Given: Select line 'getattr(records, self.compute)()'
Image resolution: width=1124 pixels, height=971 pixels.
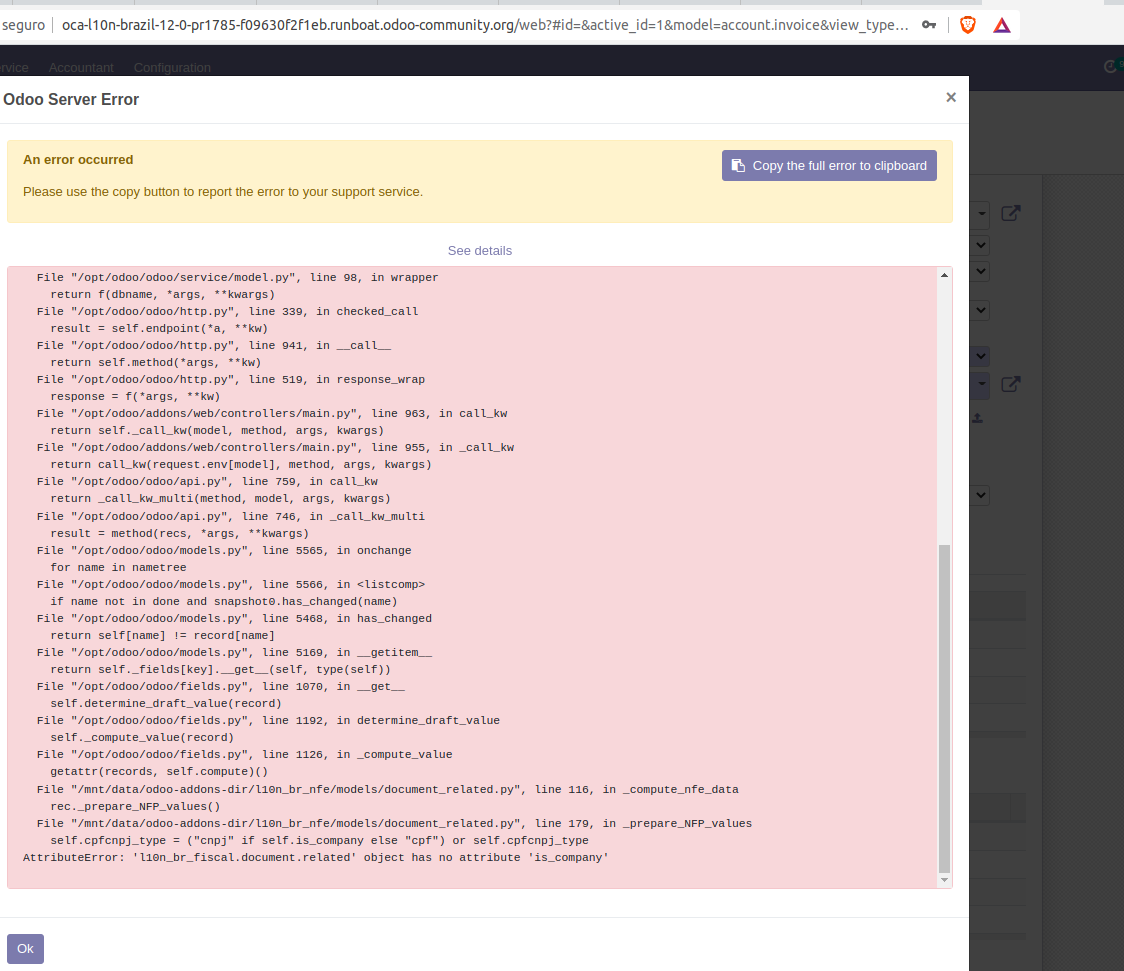Looking at the screenshot, I should [158, 772].
